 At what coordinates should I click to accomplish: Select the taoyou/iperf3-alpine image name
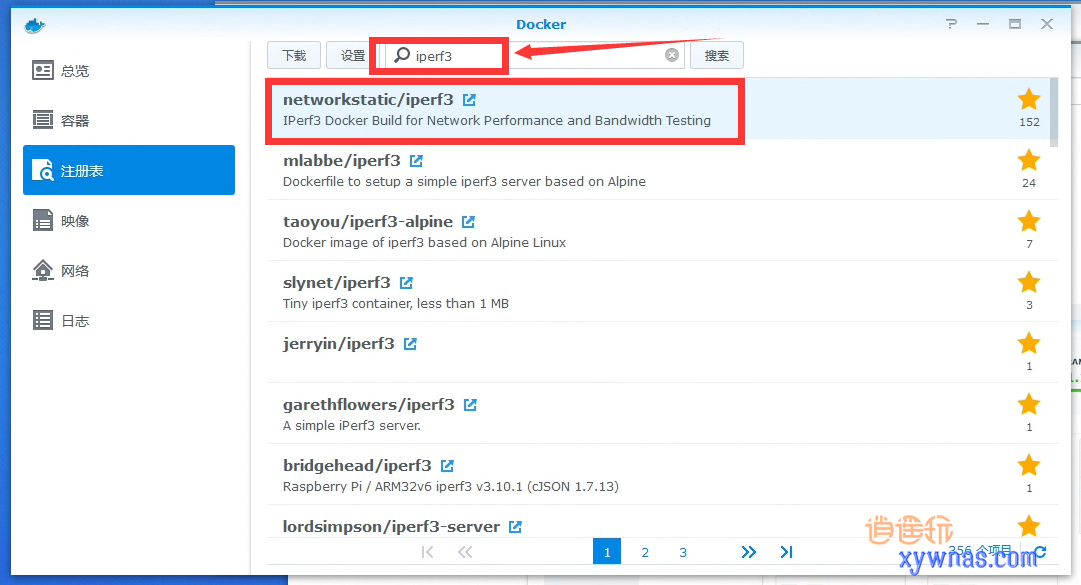point(367,222)
